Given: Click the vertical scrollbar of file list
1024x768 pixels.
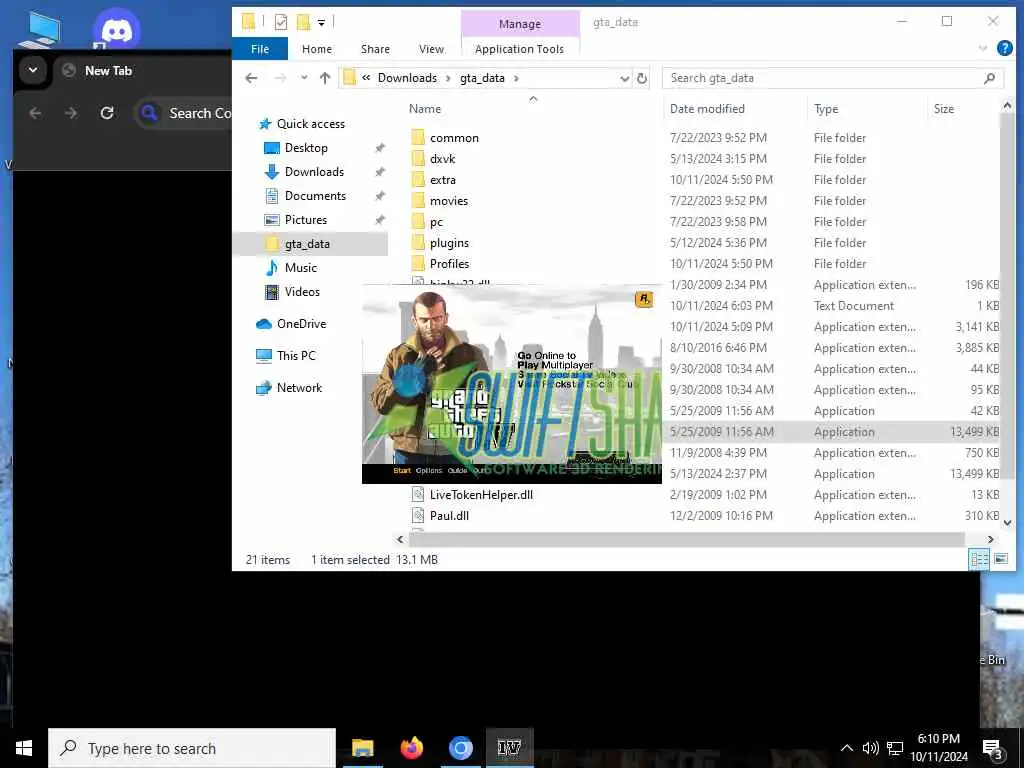Looking at the screenshot, I should click(1006, 294).
